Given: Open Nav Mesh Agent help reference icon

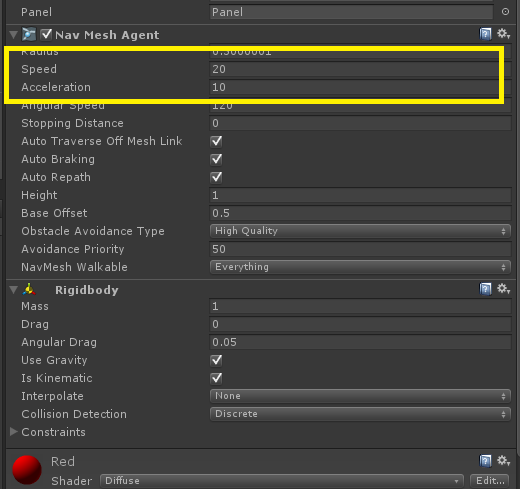Looking at the screenshot, I should 485,34.
